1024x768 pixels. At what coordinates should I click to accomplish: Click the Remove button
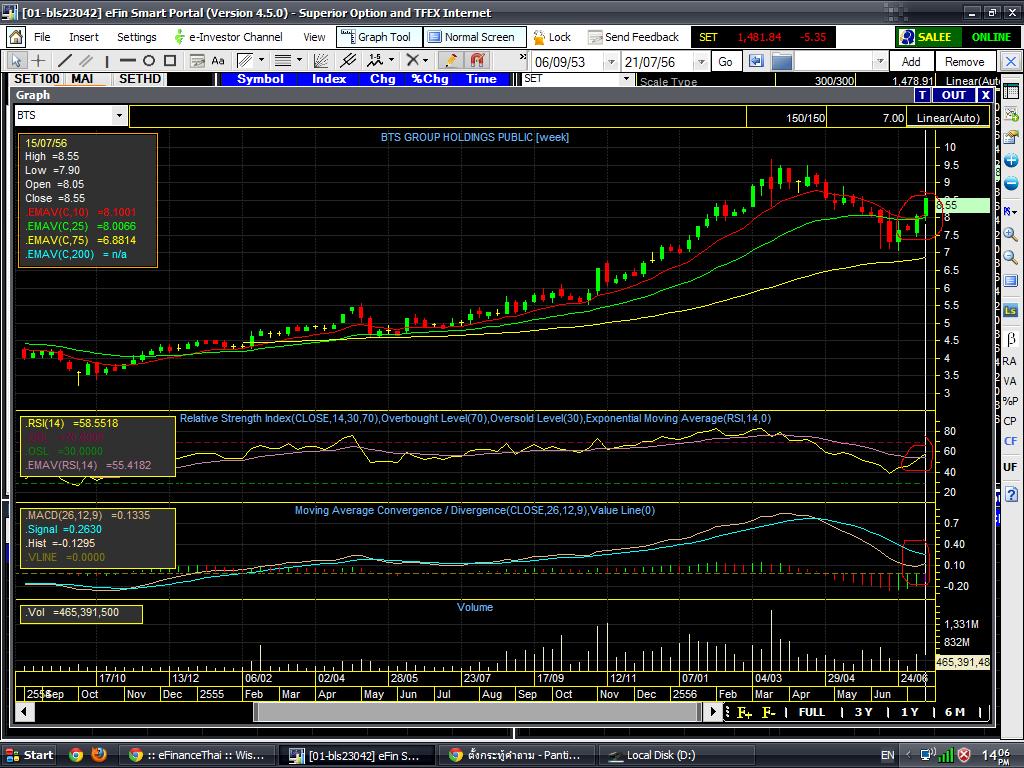965,62
